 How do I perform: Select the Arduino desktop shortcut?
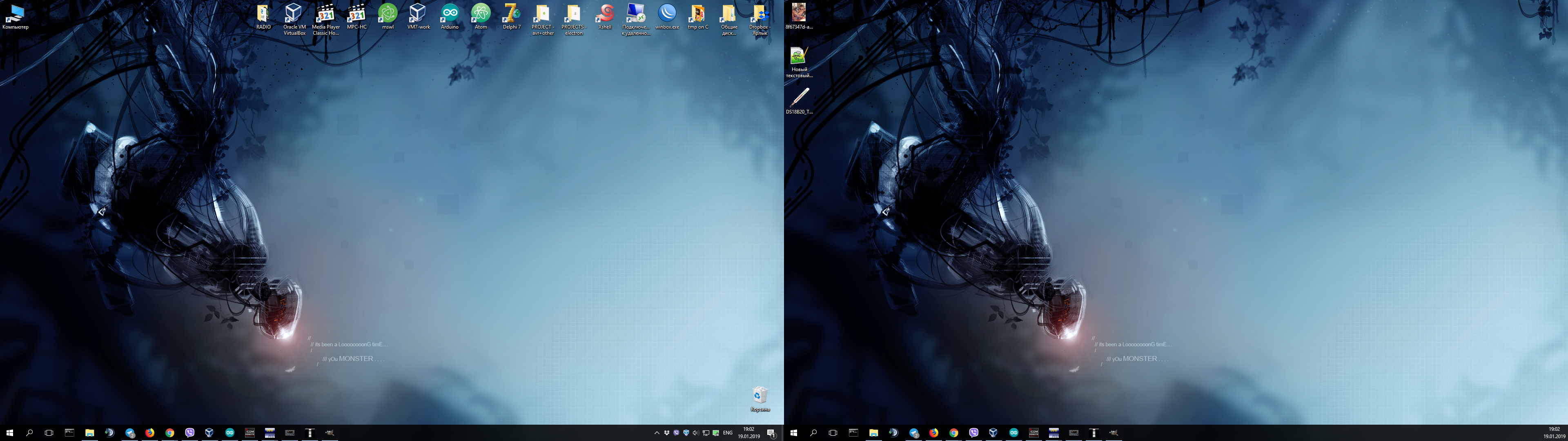pyautogui.click(x=449, y=16)
